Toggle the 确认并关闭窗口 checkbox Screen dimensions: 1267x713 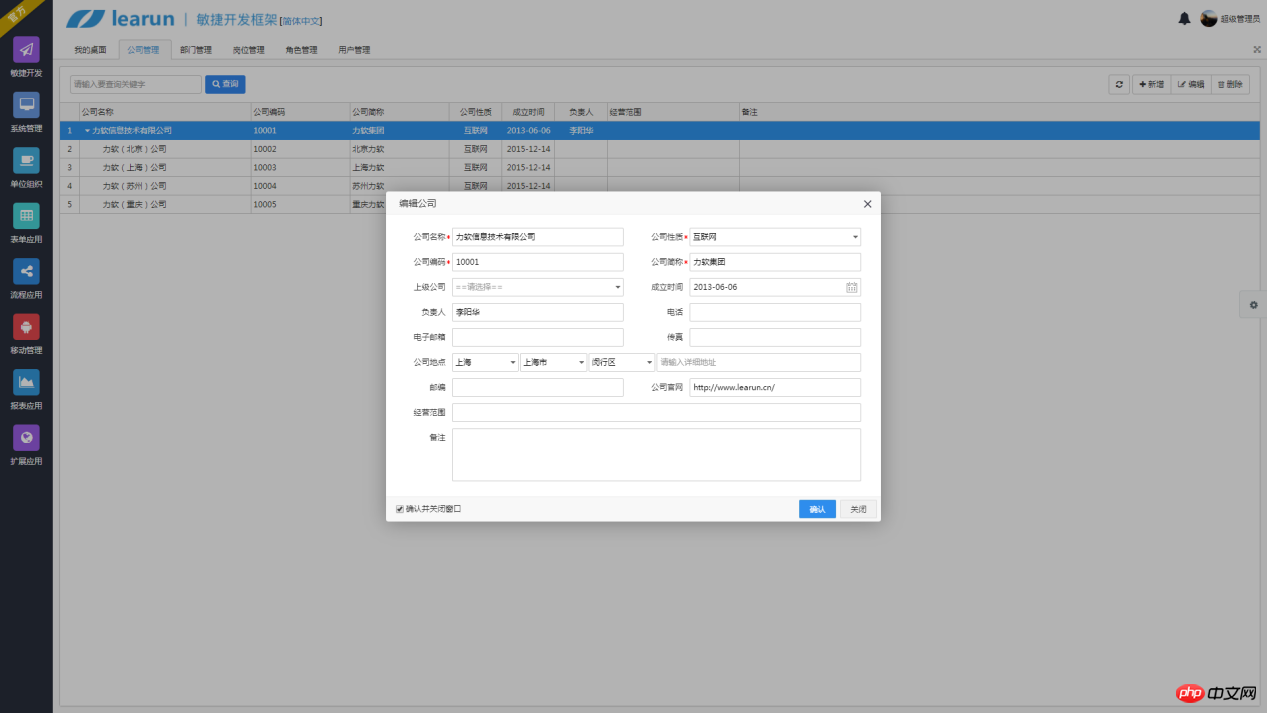400,509
